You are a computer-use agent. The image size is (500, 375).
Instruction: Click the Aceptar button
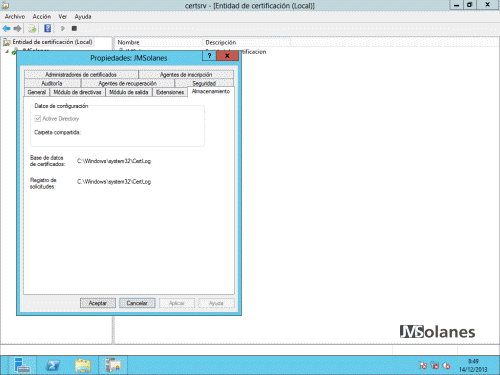pyautogui.click(x=98, y=303)
